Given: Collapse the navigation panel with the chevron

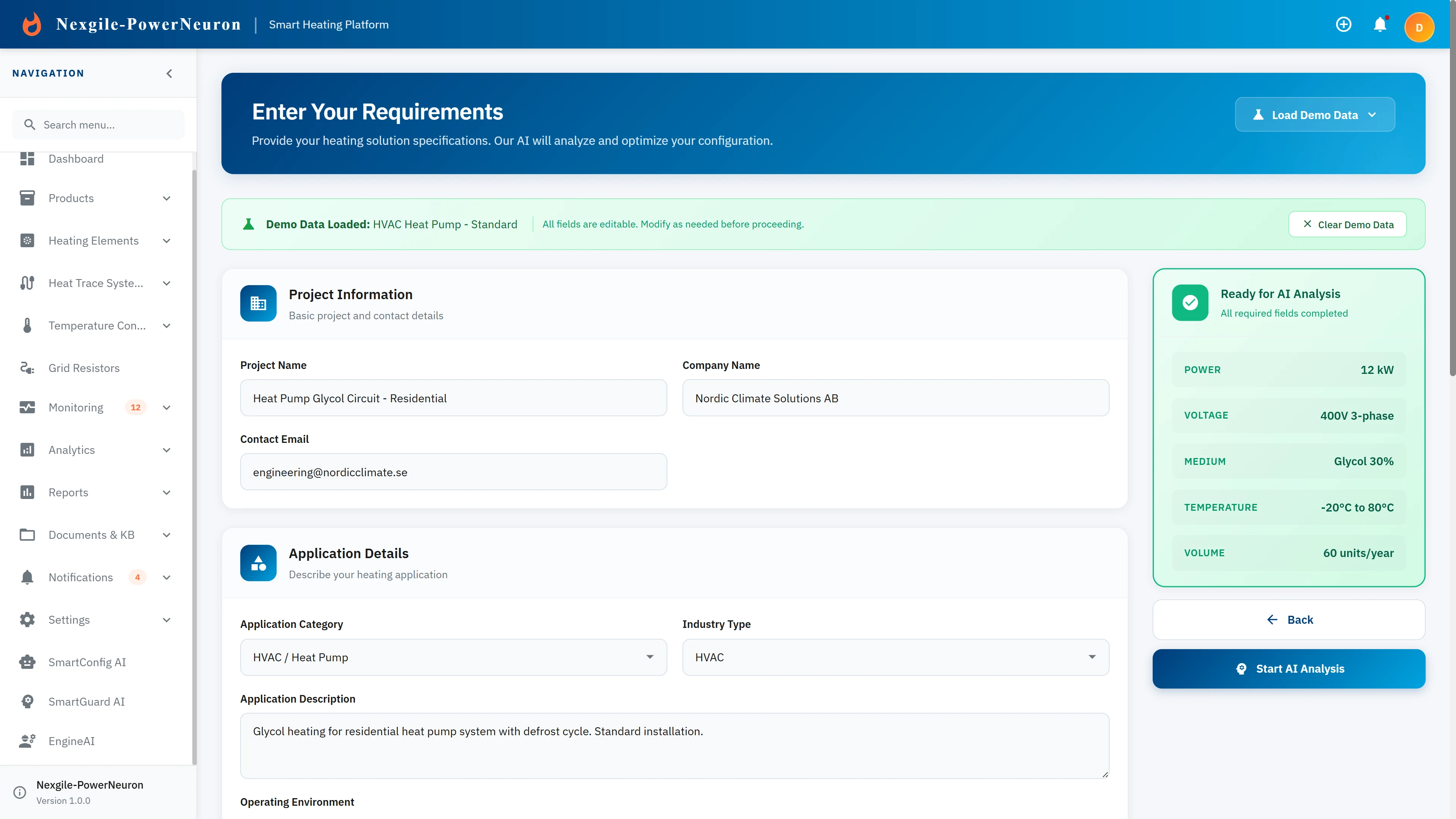Looking at the screenshot, I should click(x=168, y=73).
